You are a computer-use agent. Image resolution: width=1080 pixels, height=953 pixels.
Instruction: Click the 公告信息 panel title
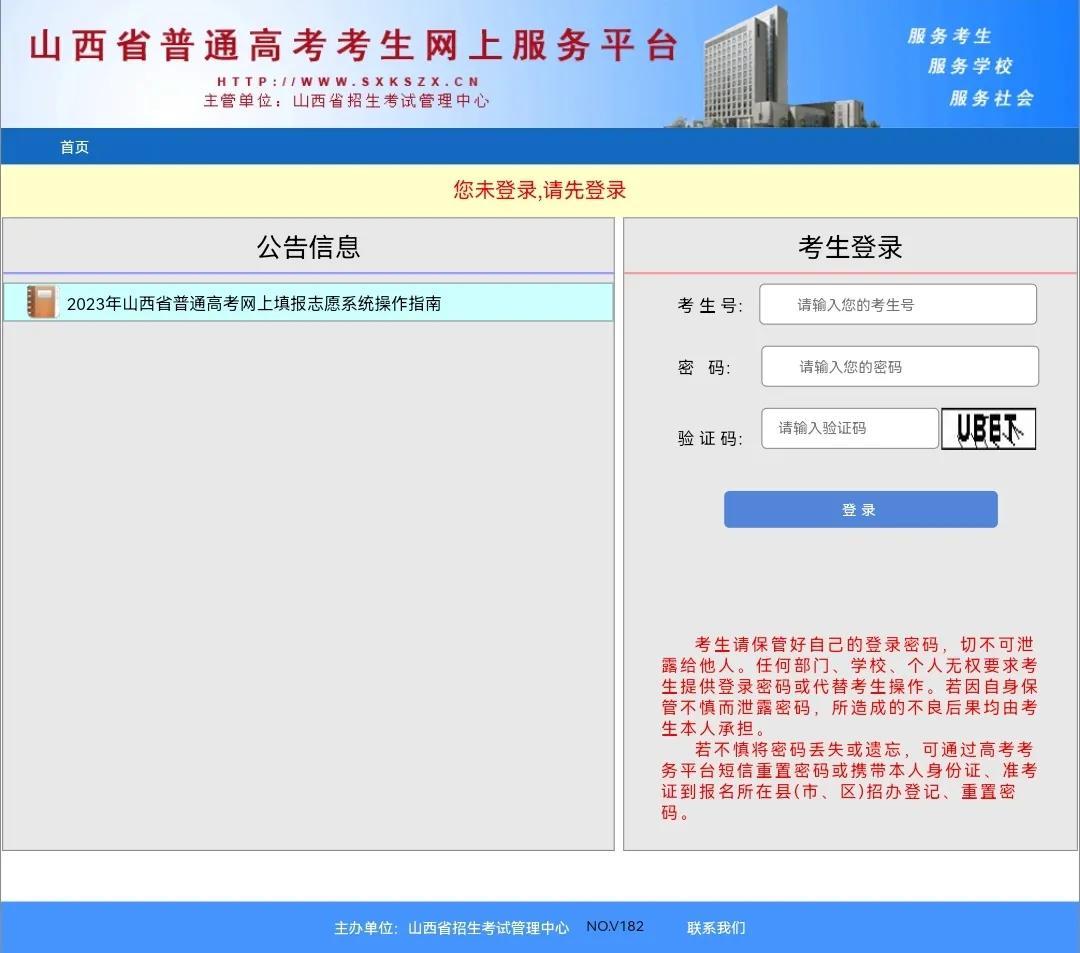click(x=310, y=246)
